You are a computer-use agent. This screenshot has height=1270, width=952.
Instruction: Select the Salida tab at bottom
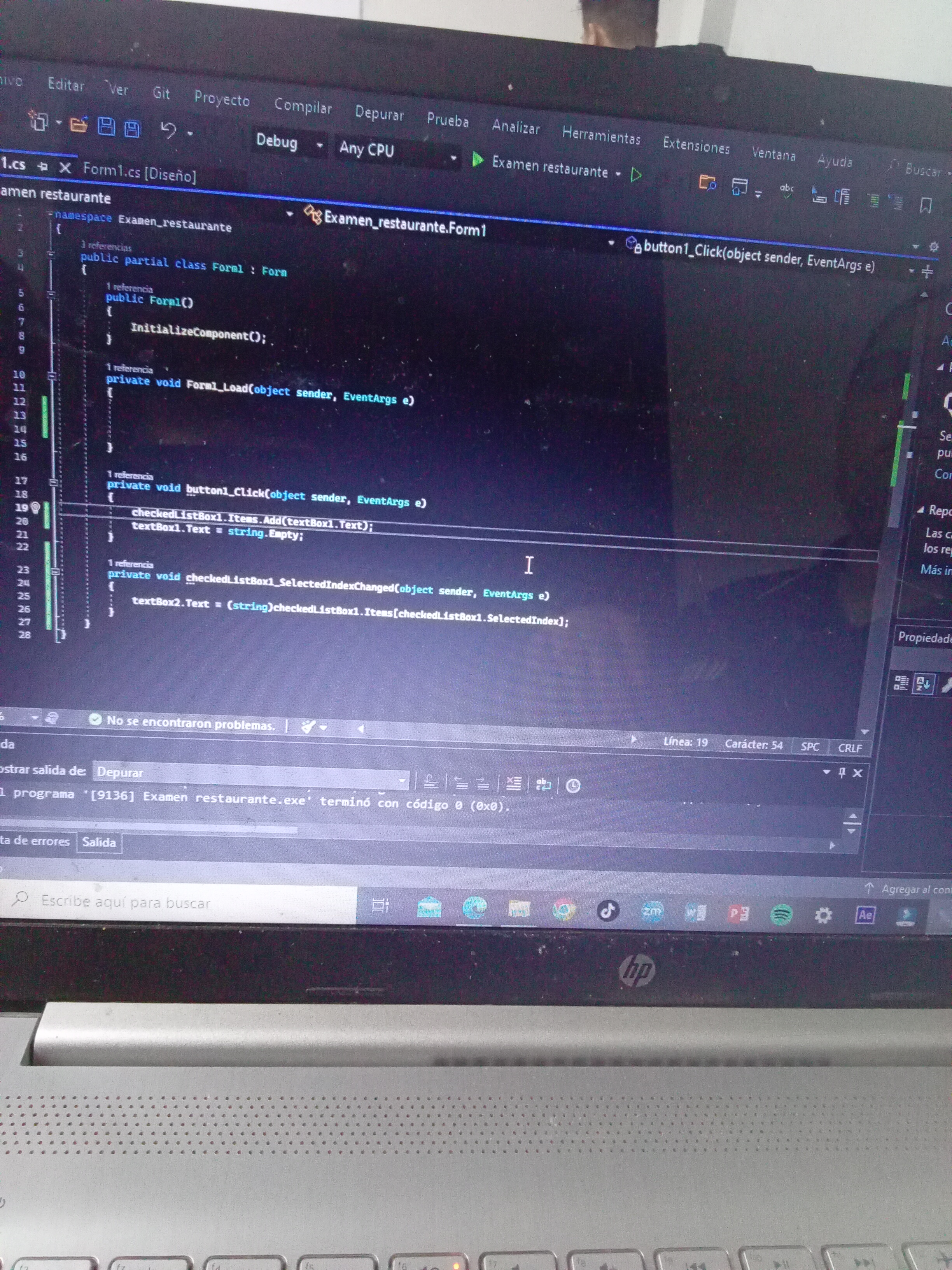tap(99, 842)
